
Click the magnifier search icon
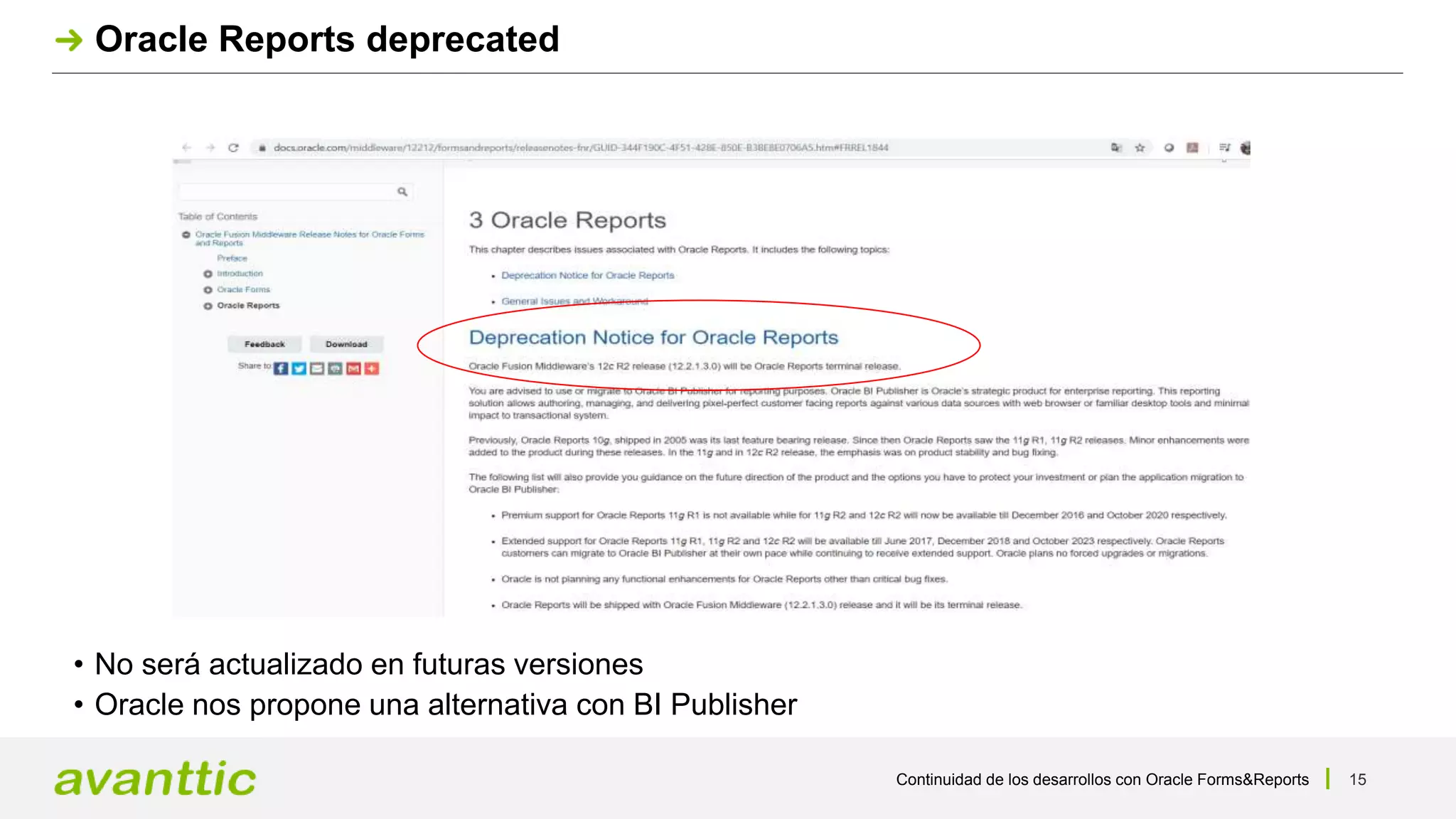[x=402, y=192]
